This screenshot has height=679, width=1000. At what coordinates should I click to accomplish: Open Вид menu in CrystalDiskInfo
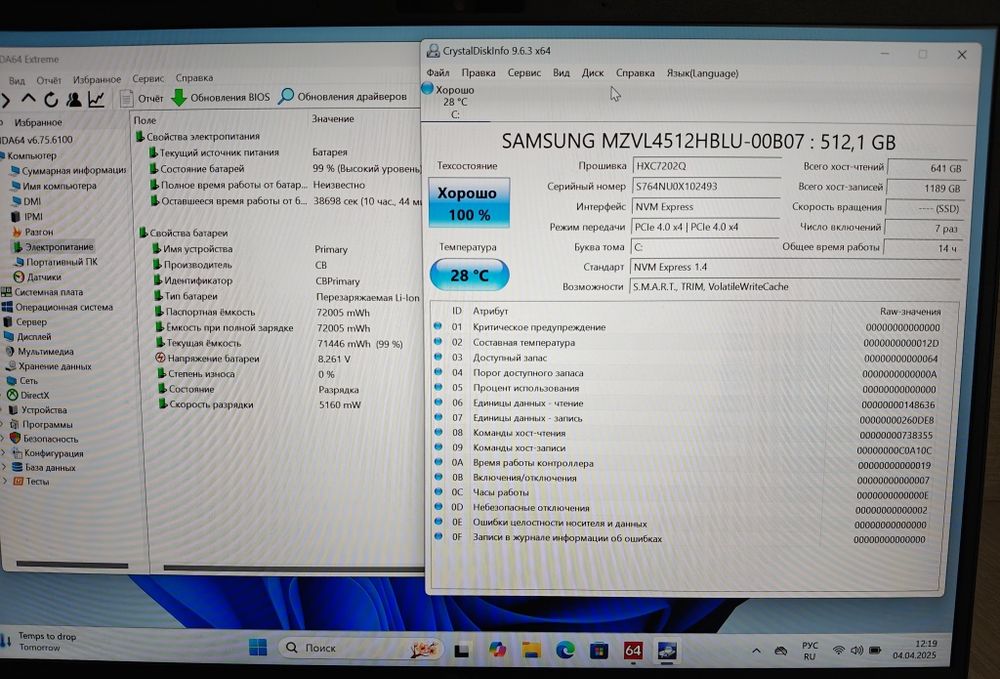(x=561, y=73)
